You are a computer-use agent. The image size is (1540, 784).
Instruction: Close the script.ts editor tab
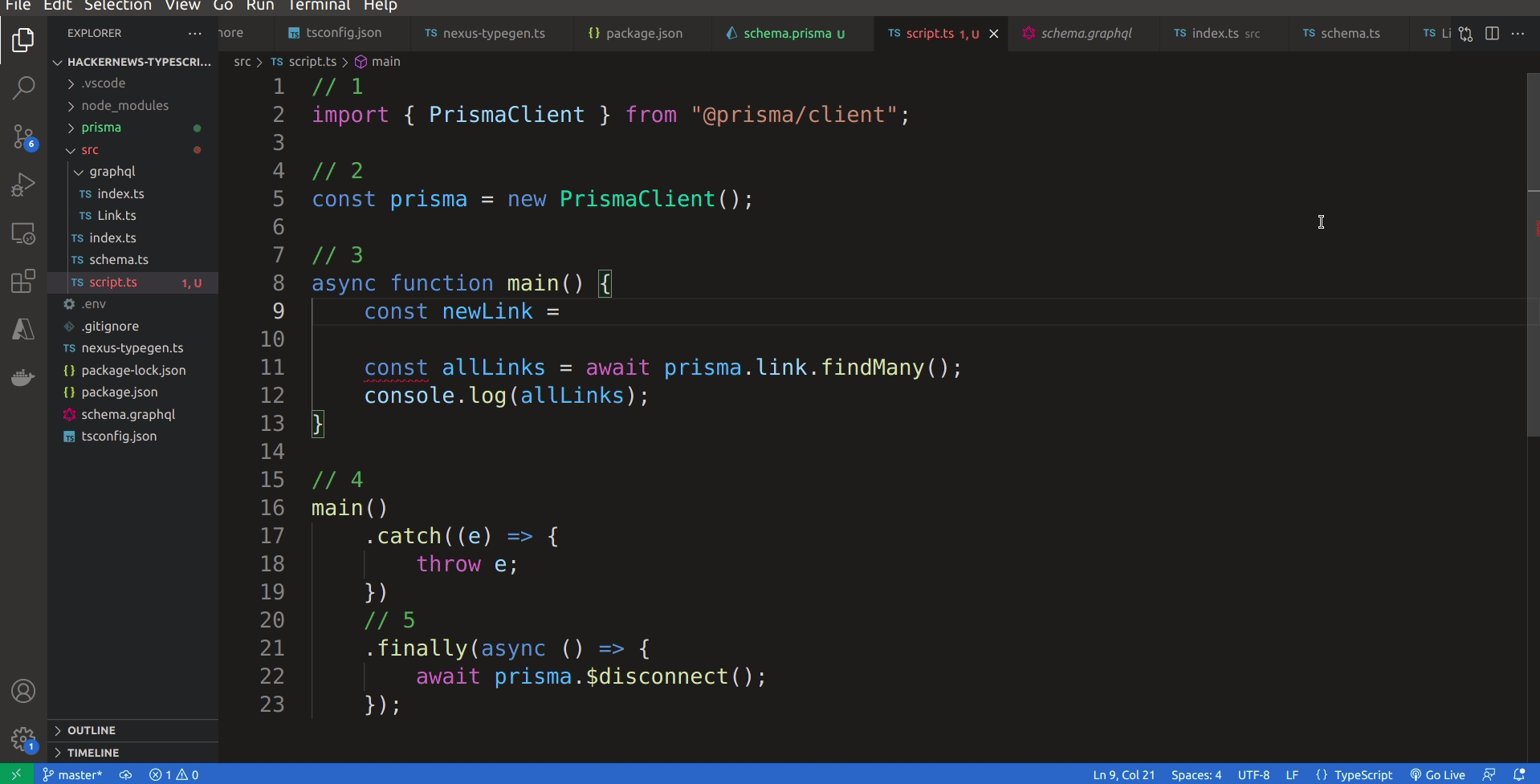994,34
